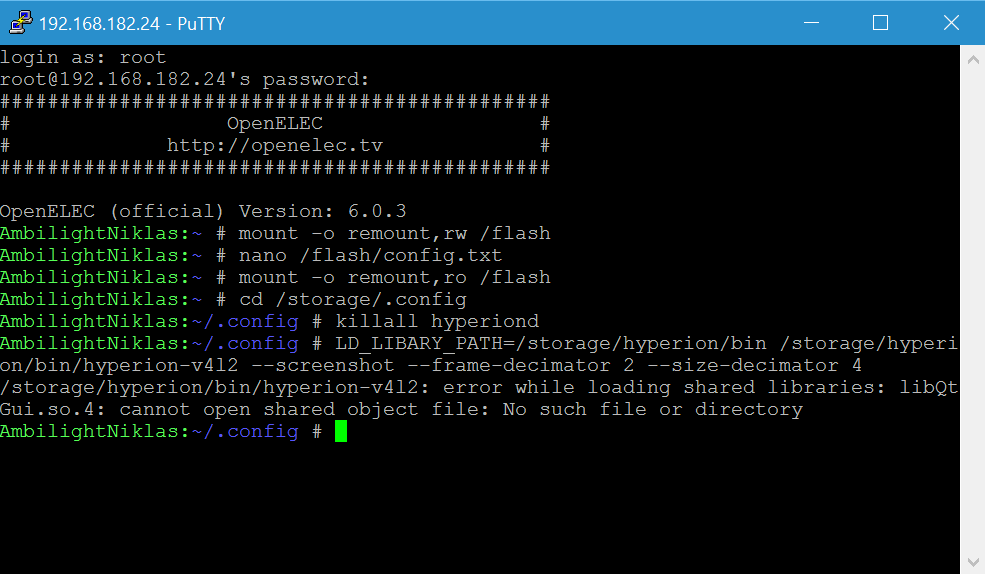The image size is (985, 574).
Task: Click the OpenELEC banner title text
Action: [275, 124]
